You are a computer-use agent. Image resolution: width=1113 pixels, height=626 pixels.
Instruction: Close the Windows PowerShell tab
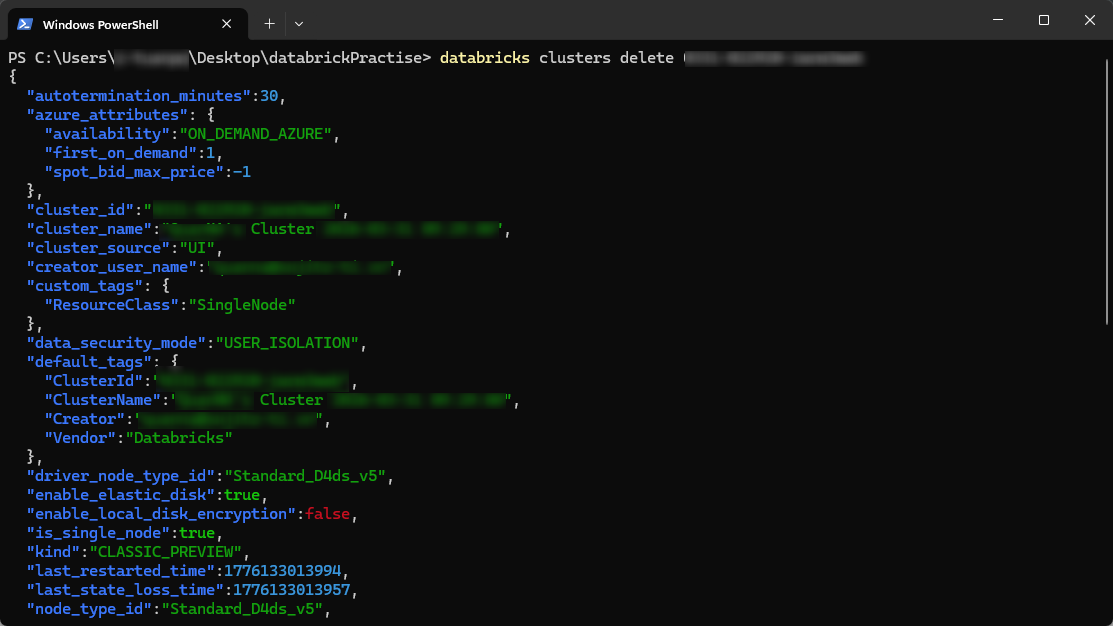point(229,24)
